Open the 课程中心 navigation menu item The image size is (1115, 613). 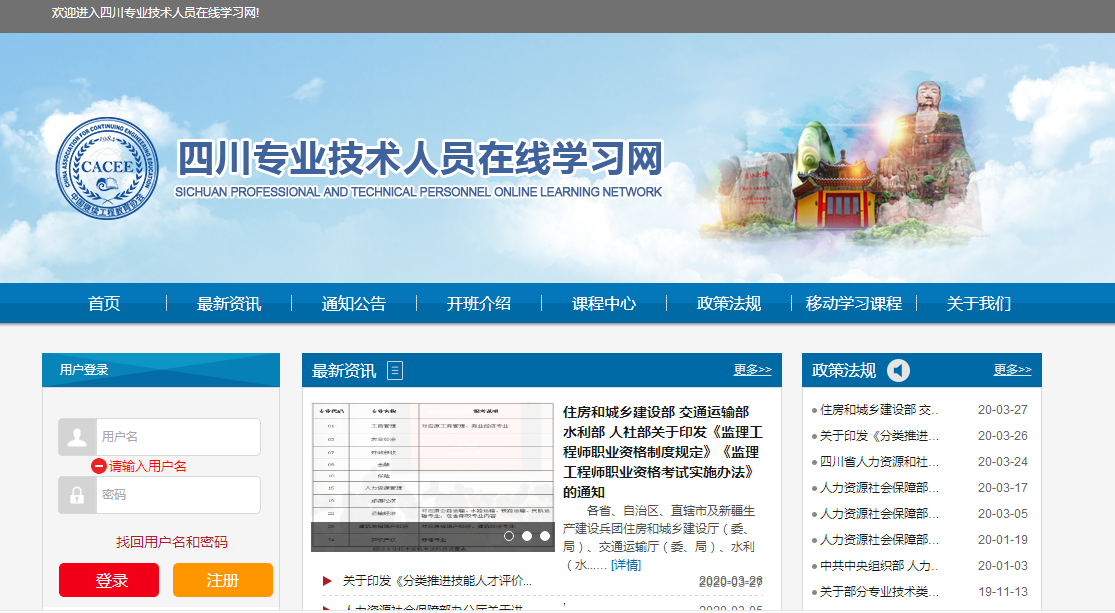point(603,304)
